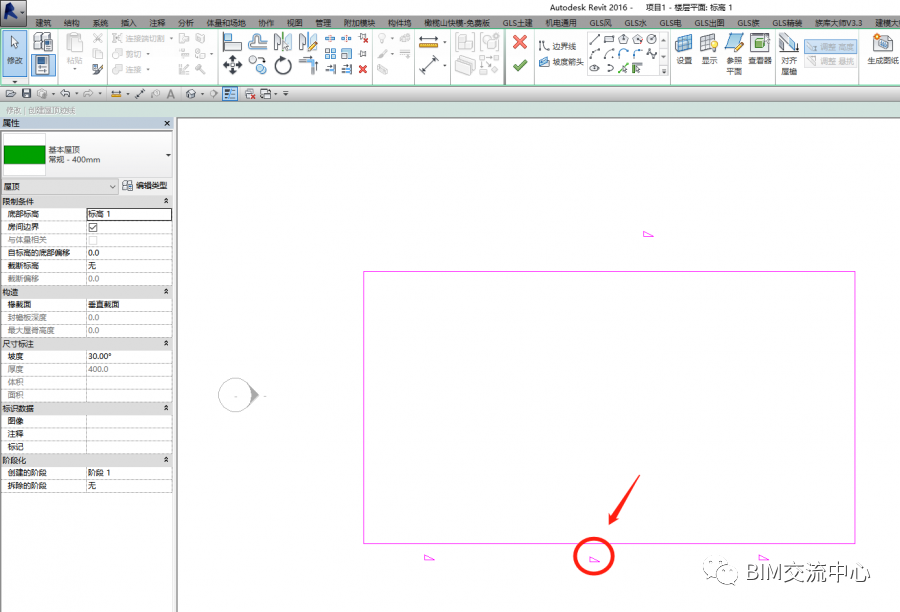Collapse the 尺寸标注 section
The image size is (900, 612).
(166, 343)
